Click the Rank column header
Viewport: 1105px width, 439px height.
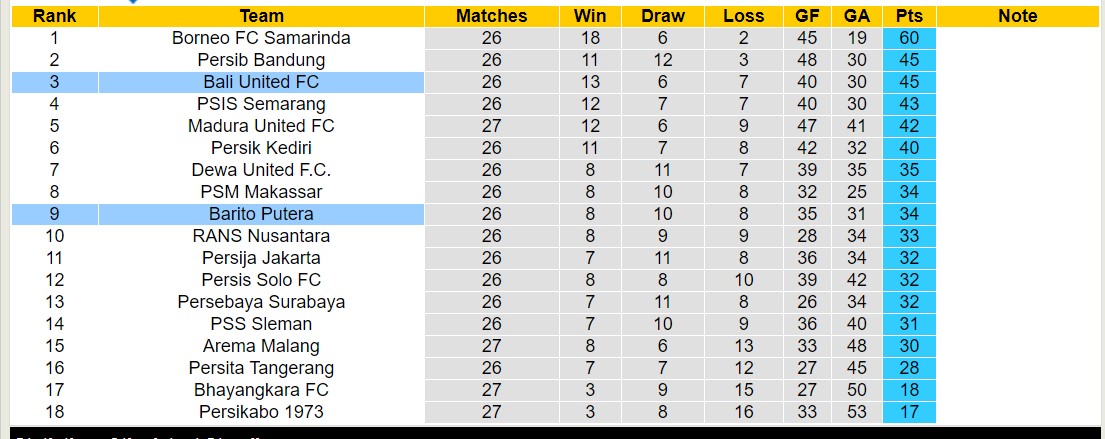tap(54, 16)
